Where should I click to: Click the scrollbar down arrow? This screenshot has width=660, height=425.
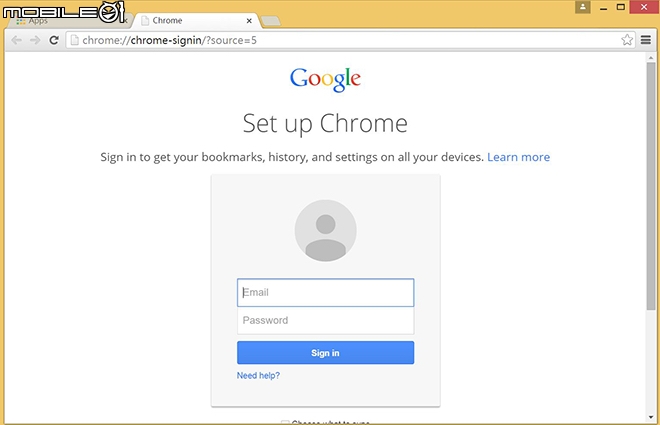[x=651, y=417]
